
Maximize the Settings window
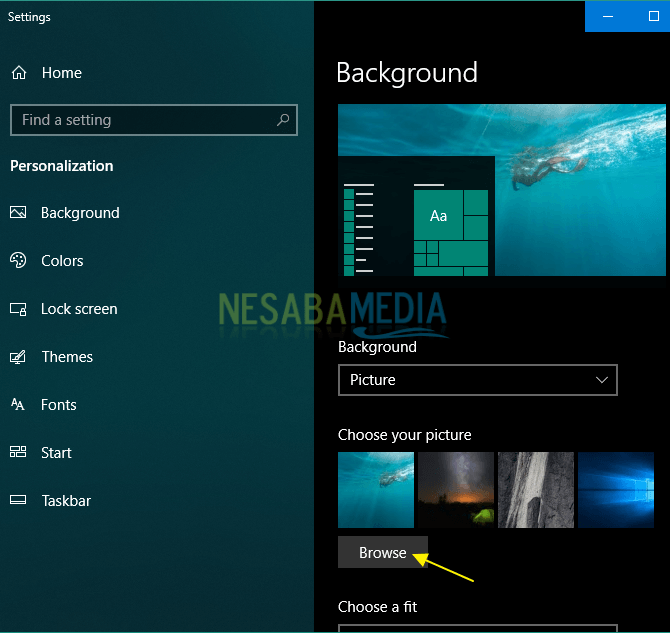click(x=653, y=17)
